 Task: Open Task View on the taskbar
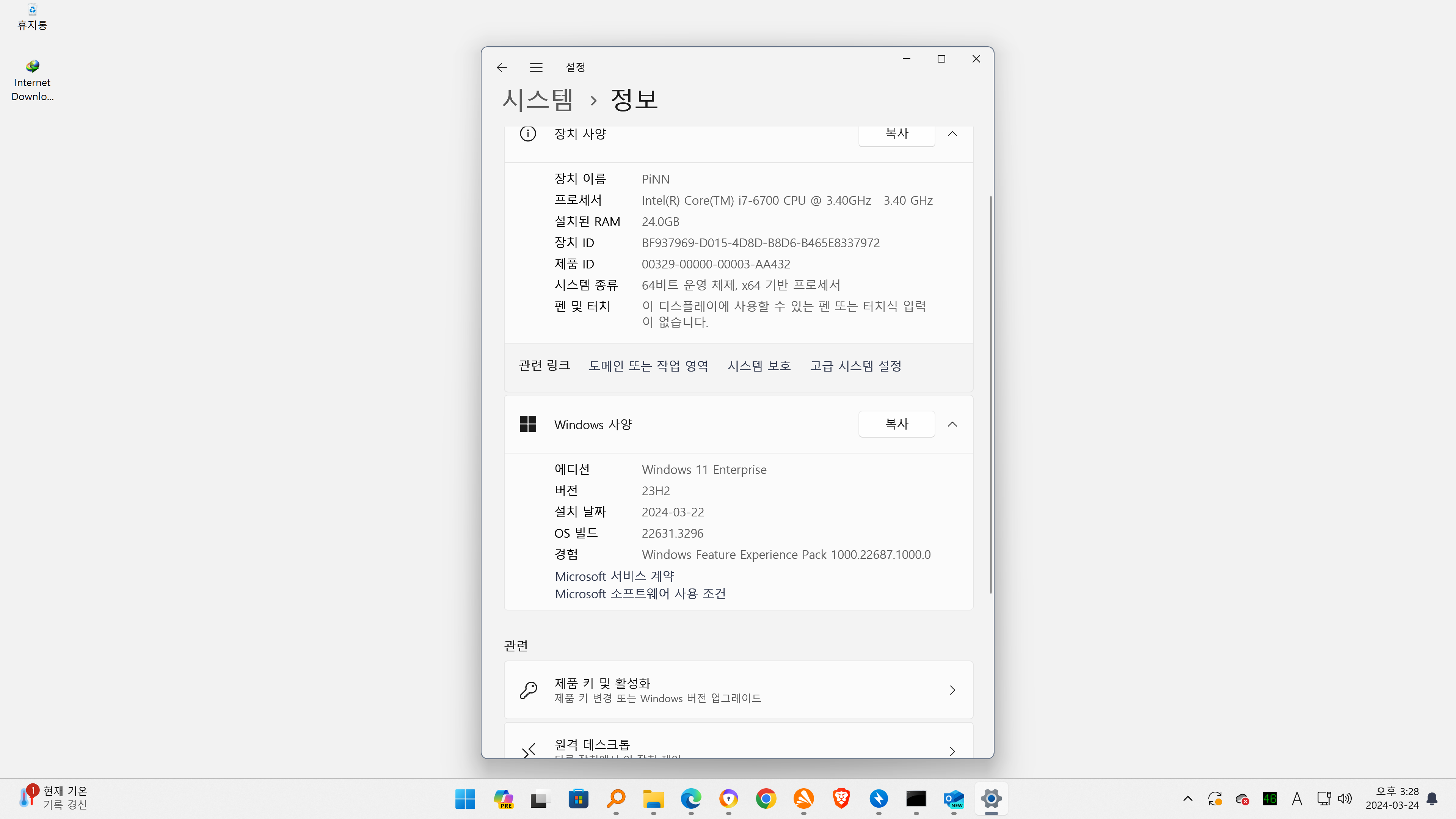point(540,799)
